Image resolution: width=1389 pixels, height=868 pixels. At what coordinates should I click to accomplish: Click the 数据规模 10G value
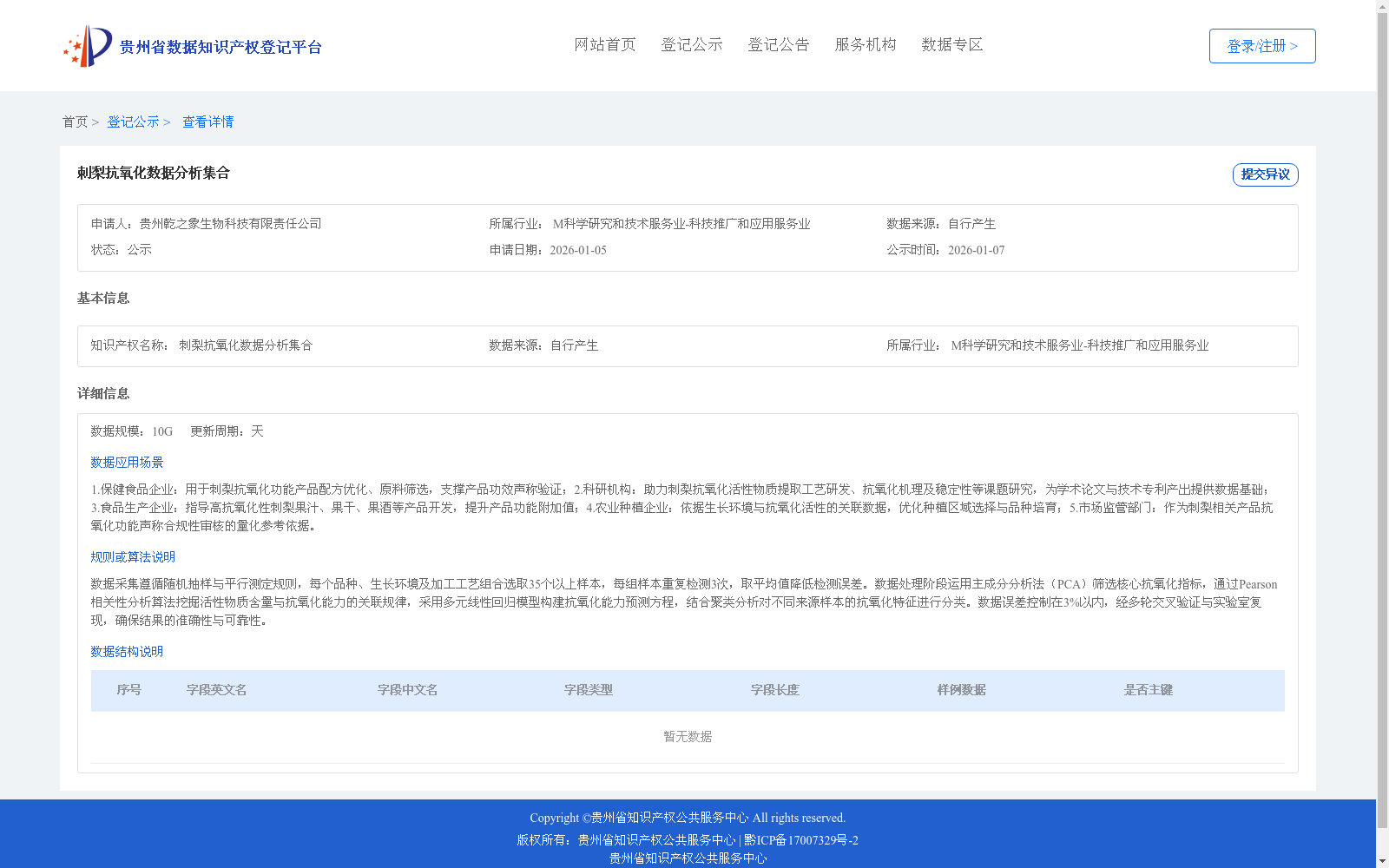tap(162, 431)
